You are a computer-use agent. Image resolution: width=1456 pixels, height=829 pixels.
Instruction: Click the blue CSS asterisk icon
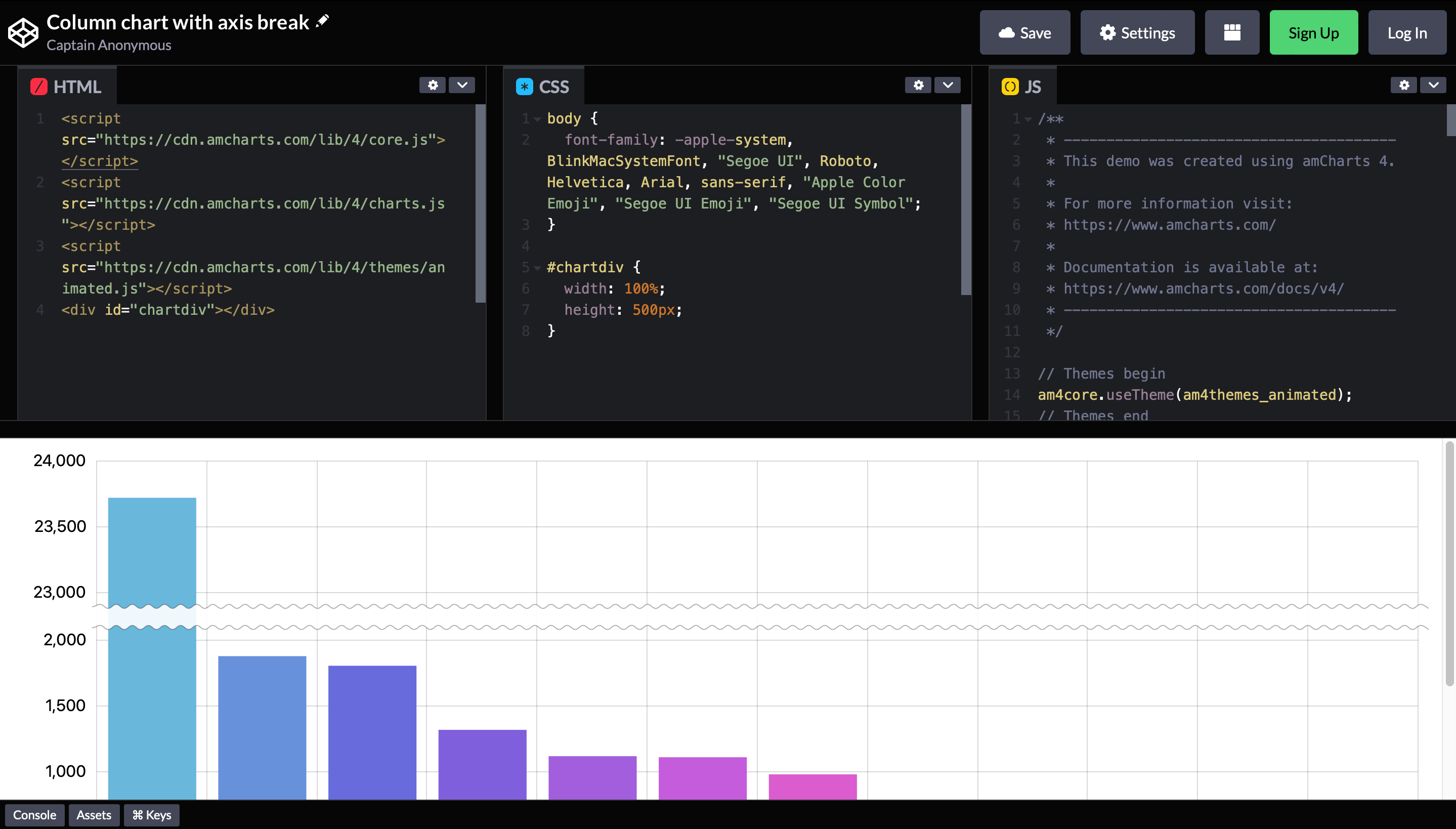click(524, 87)
